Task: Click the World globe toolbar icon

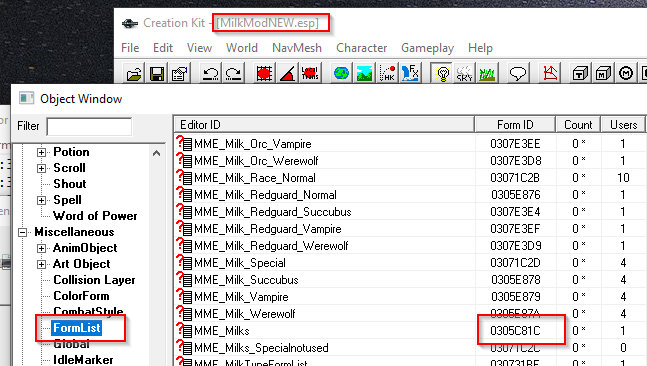Action: tap(341, 74)
